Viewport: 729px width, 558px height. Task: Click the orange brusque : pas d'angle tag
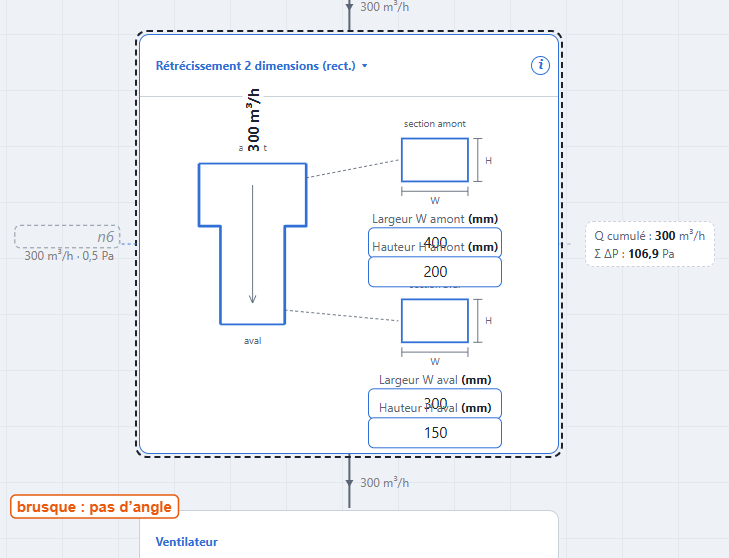pos(94,506)
